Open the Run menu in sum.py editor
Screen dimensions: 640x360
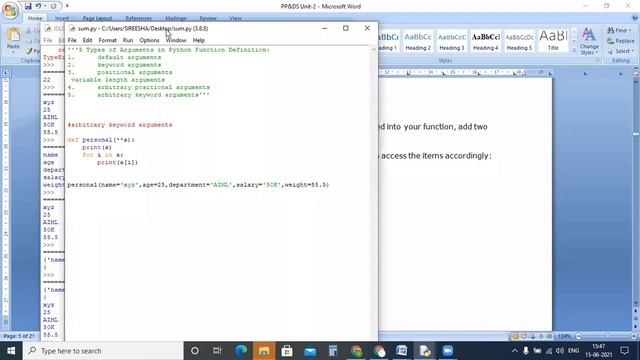pyautogui.click(x=128, y=40)
